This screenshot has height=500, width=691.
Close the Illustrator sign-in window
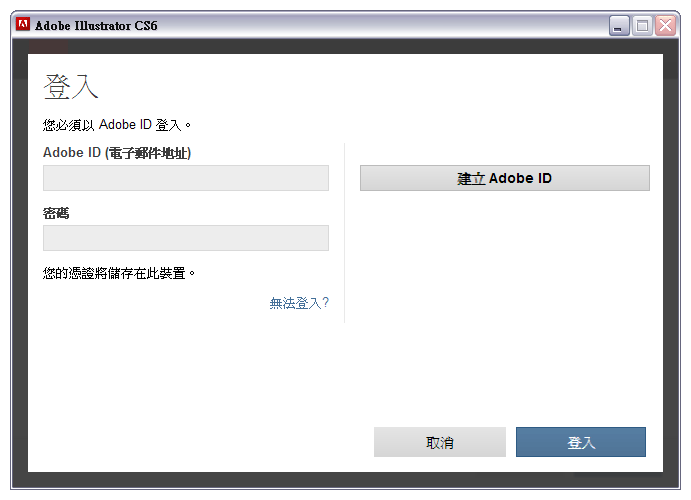coord(665,26)
